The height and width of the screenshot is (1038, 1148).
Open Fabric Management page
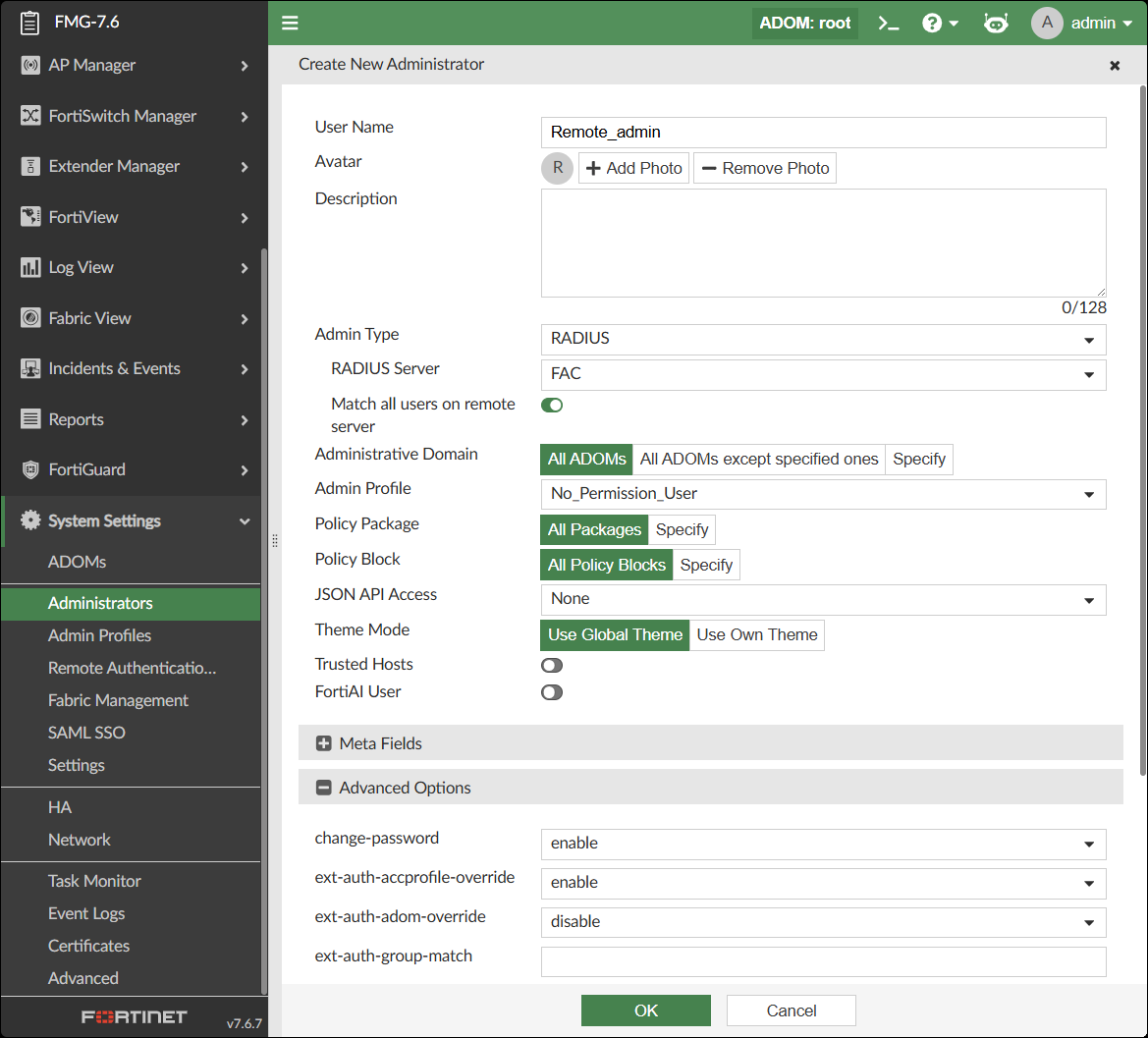118,700
